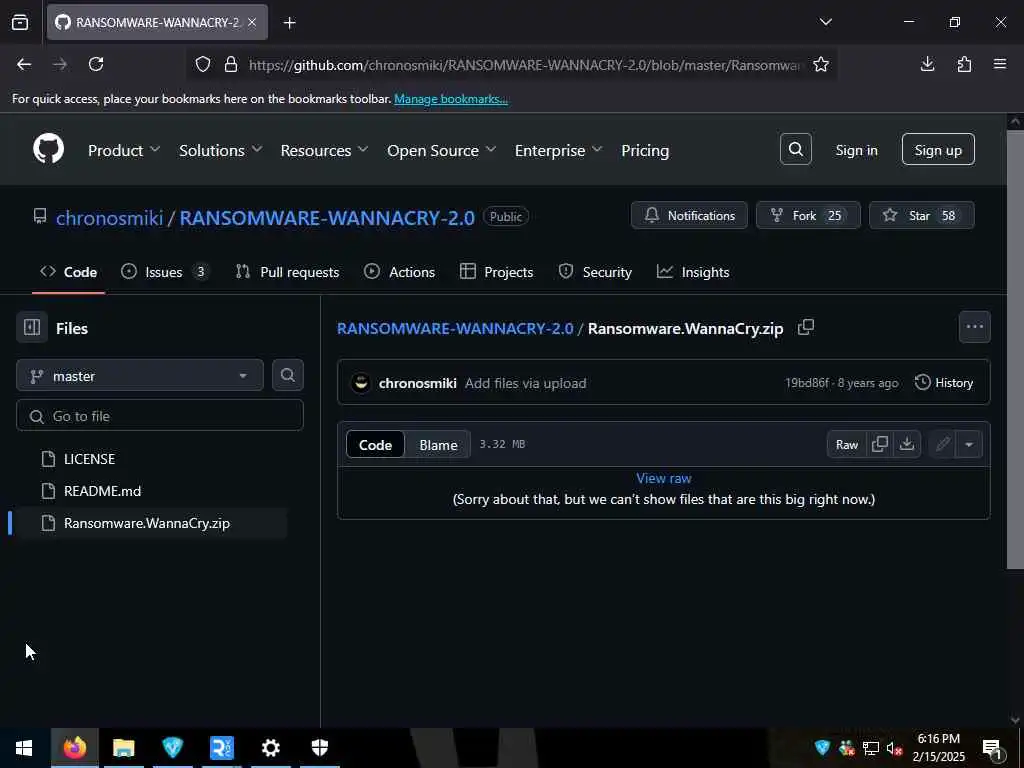Fork the repository button
The image size is (1024, 768).
tap(808, 216)
